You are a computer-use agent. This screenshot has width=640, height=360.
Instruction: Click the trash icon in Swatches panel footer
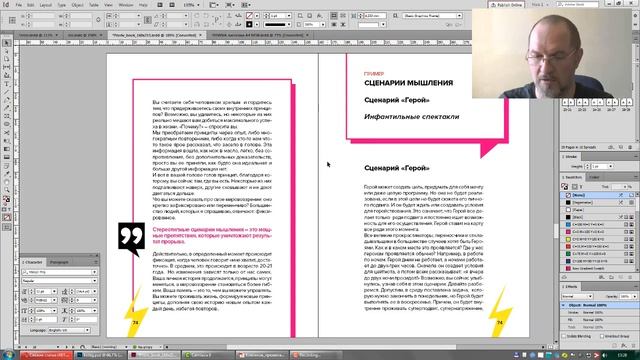tap(630, 277)
